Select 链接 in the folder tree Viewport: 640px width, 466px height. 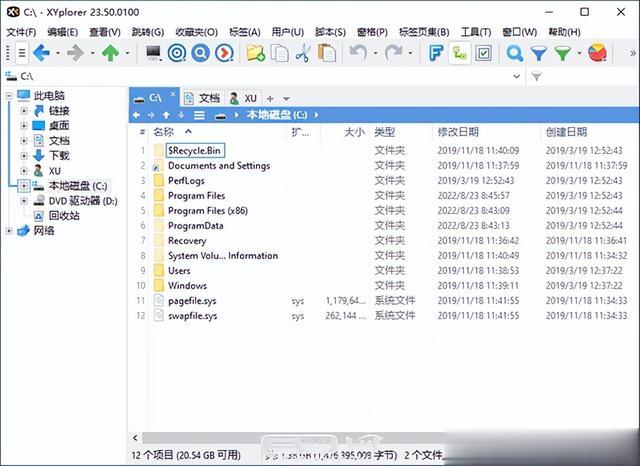(x=59, y=111)
